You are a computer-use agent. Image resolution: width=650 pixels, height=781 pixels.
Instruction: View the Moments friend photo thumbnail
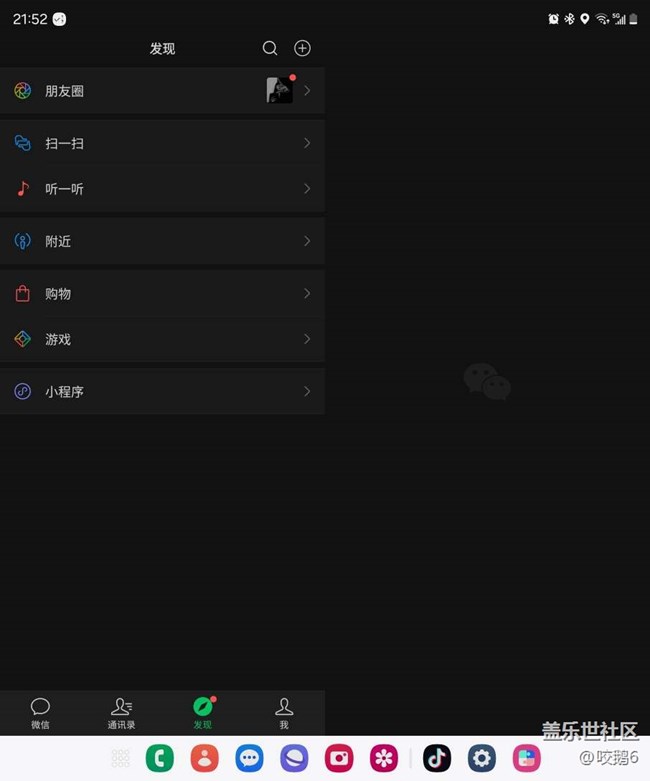[279, 90]
